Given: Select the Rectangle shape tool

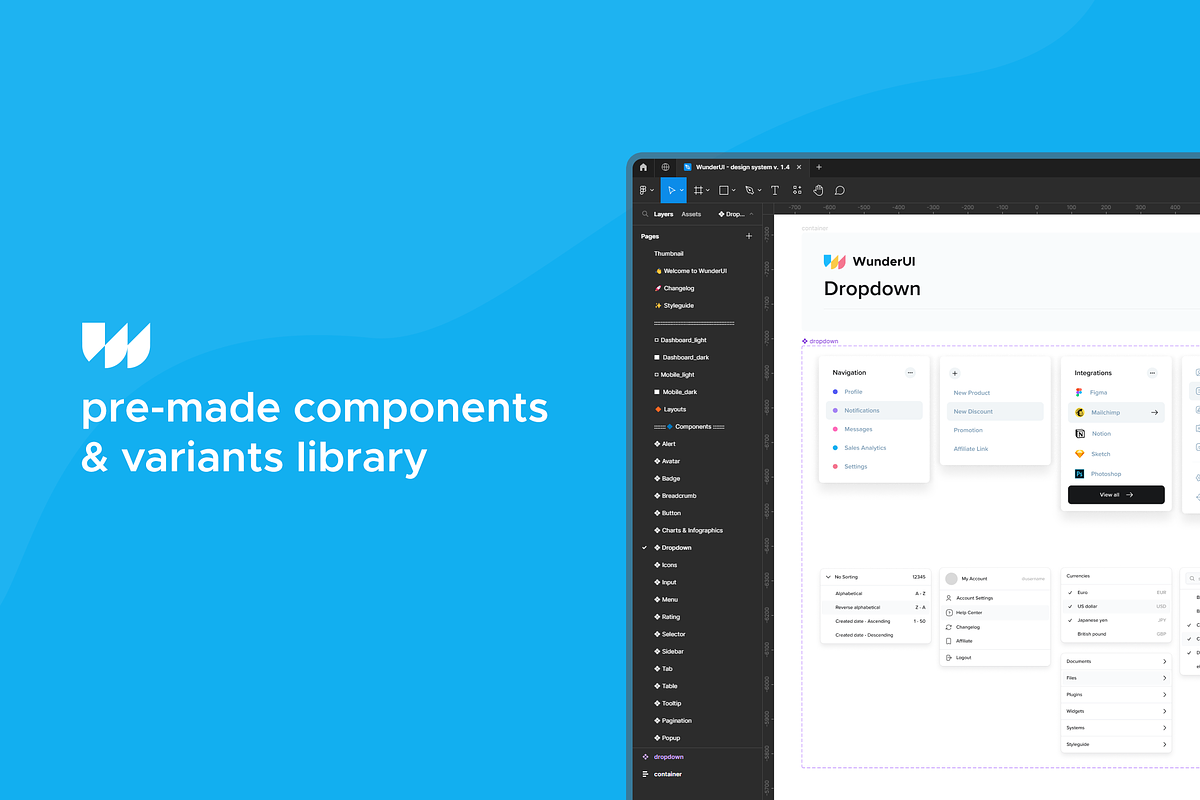Looking at the screenshot, I should click(724, 190).
